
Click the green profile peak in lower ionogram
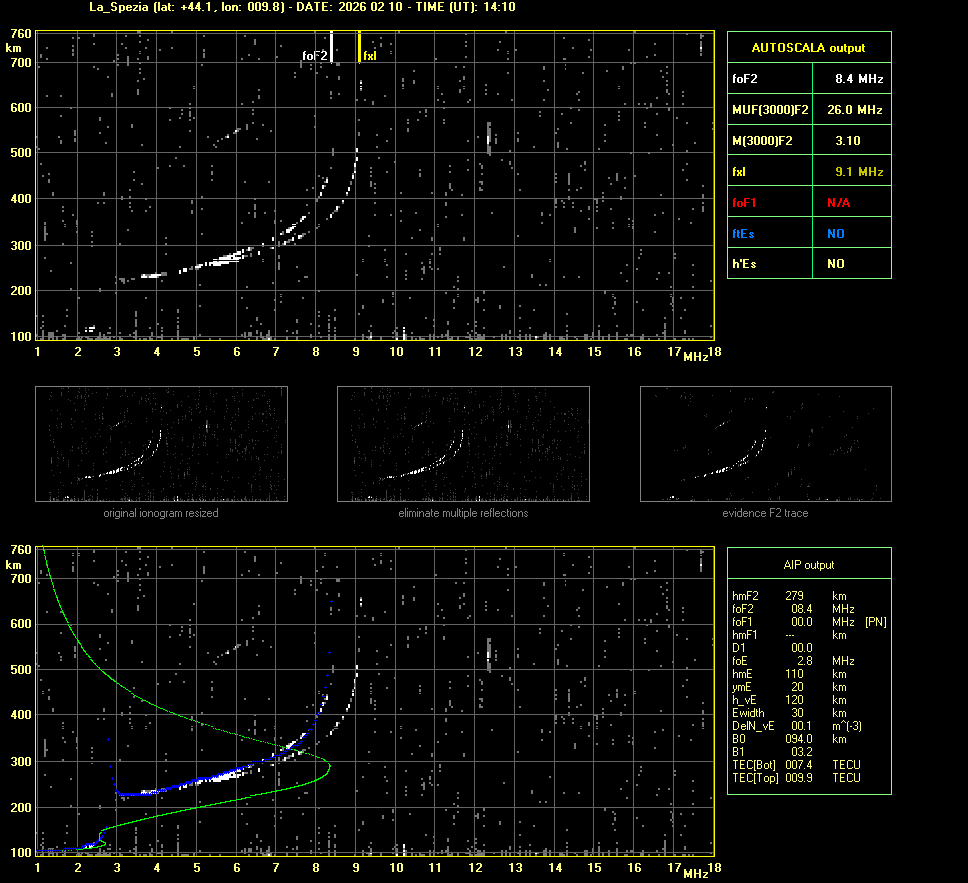329,767
